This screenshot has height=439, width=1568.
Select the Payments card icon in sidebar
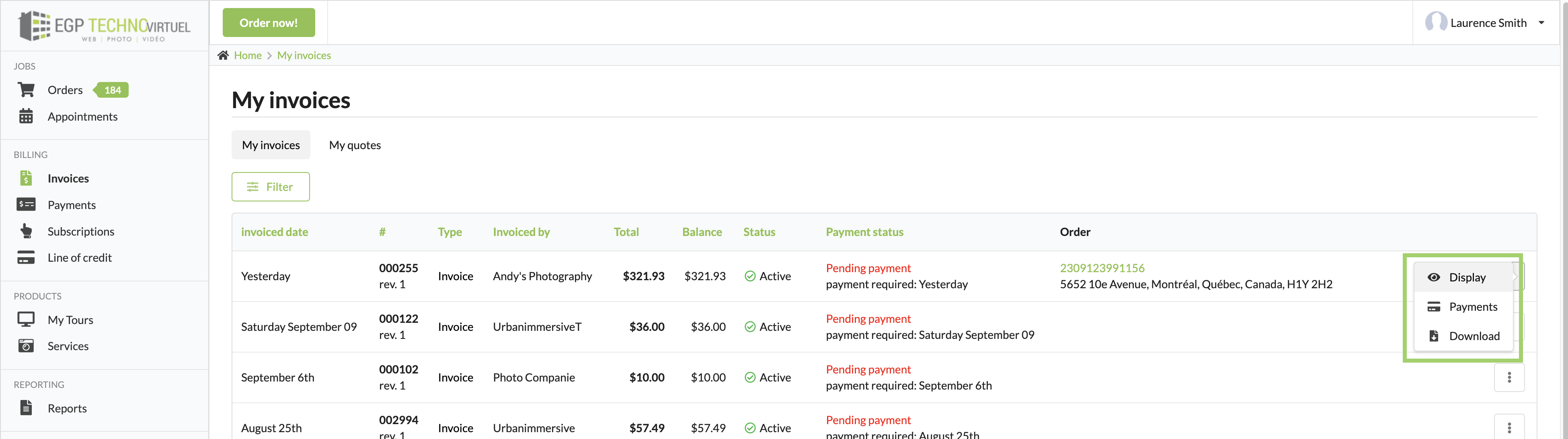pos(26,204)
